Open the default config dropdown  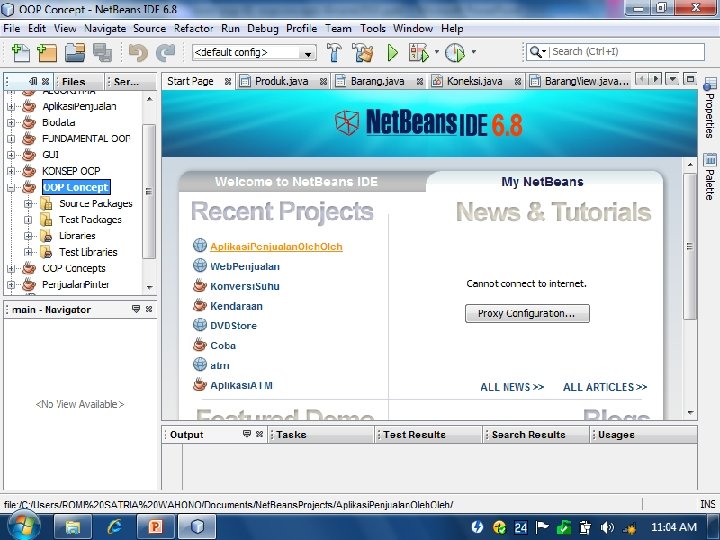[x=307, y=53]
